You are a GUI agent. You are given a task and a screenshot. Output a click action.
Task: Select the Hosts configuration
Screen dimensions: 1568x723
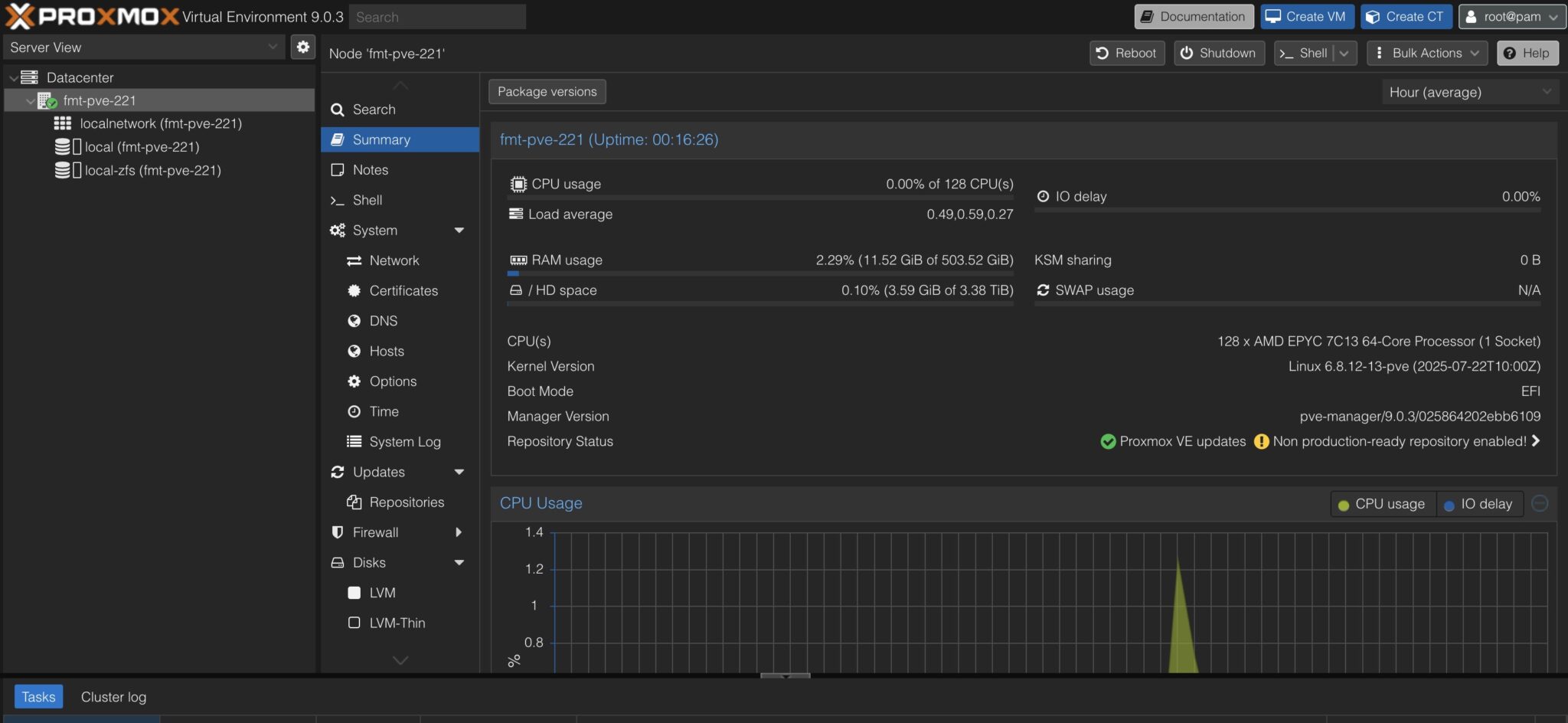point(384,351)
